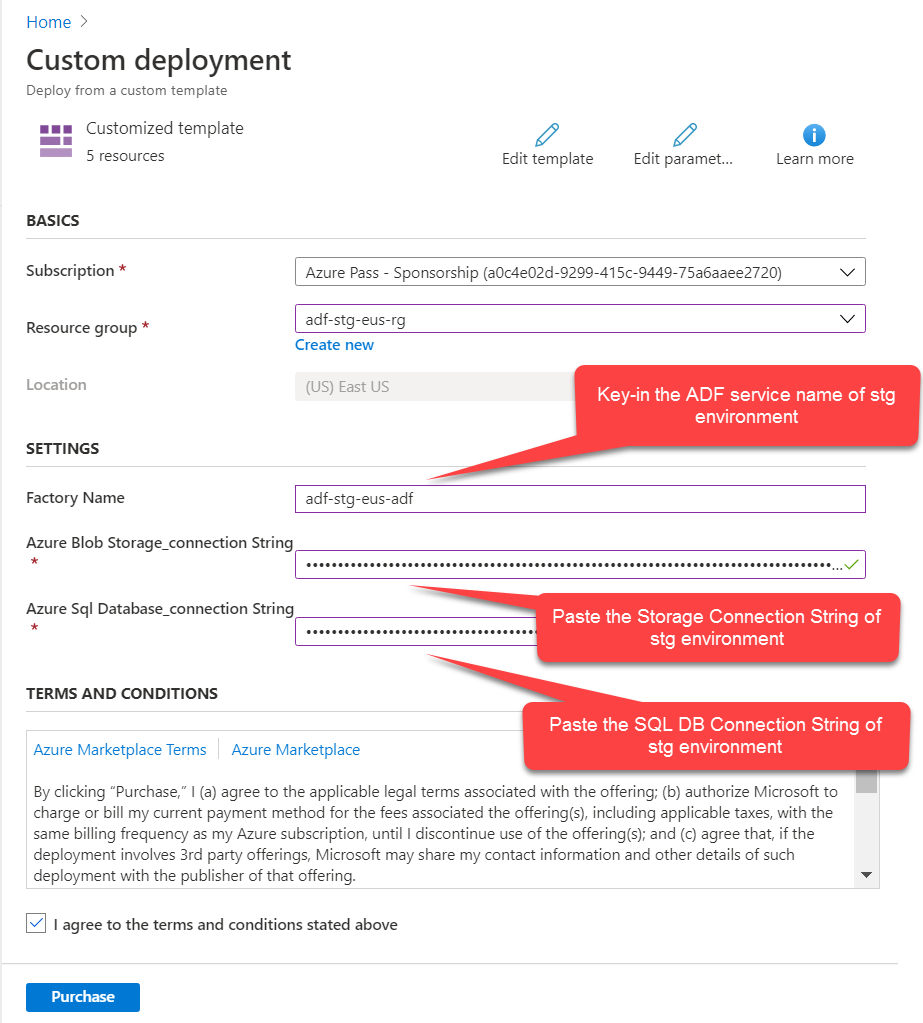Click the breadcrumb chevron after Home
Viewport: 923px width, 1023px height.
click(x=84, y=22)
